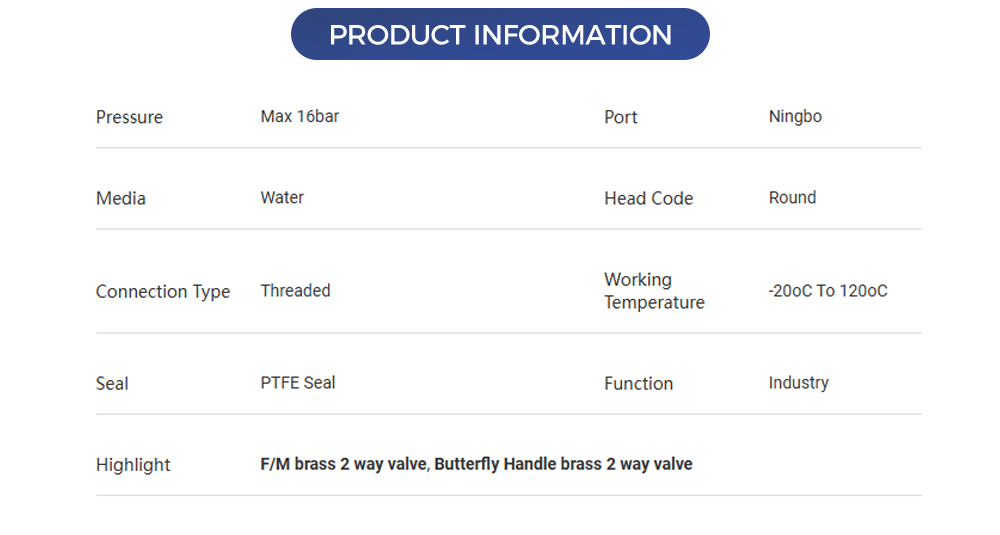The image size is (1000, 535).
Task: Select the PTFE Seal value
Action: tap(298, 382)
